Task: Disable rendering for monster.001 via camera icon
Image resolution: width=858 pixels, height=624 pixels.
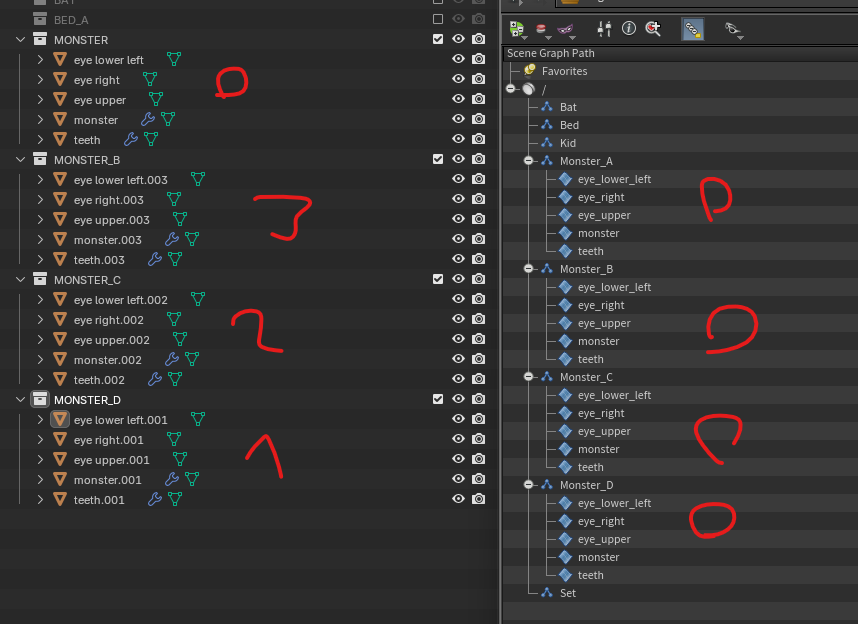Action: (479, 479)
